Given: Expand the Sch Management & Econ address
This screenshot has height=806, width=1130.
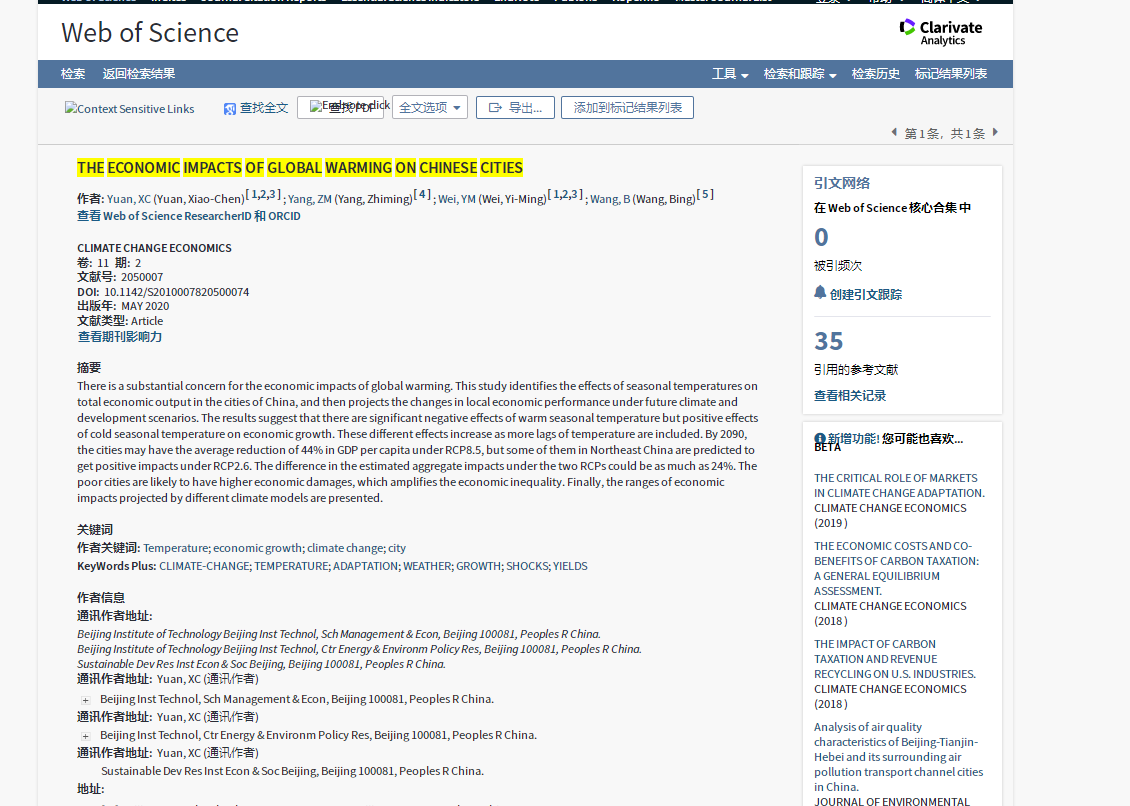Looking at the screenshot, I should [85, 700].
